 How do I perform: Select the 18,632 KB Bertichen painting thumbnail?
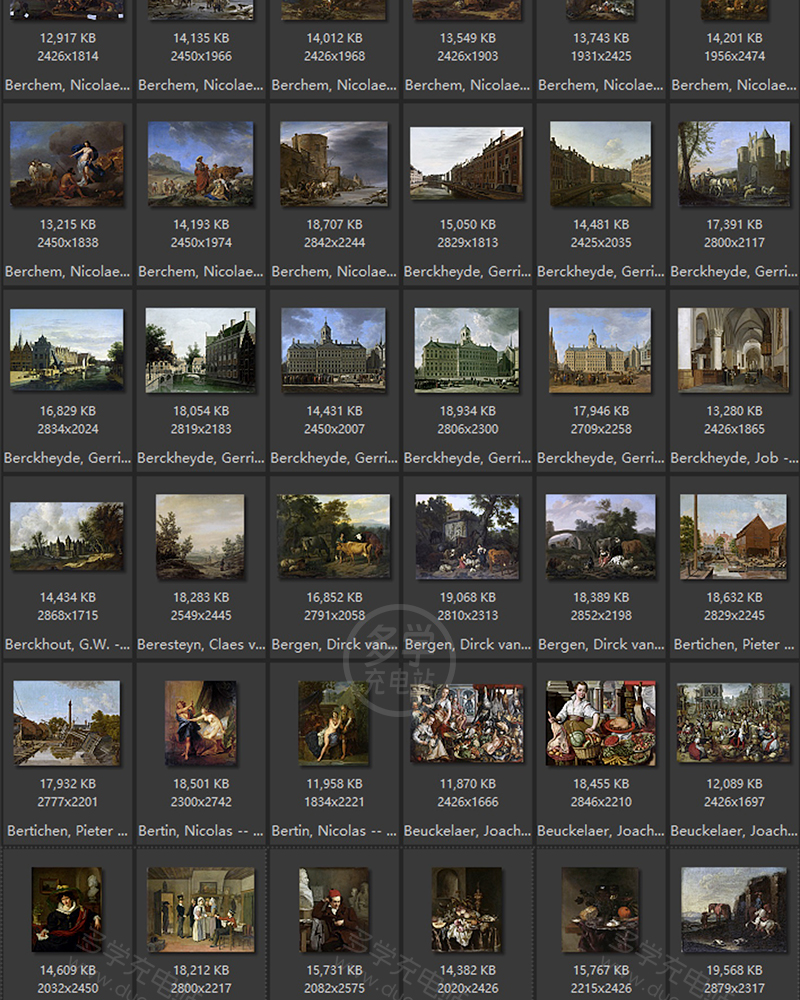point(733,537)
